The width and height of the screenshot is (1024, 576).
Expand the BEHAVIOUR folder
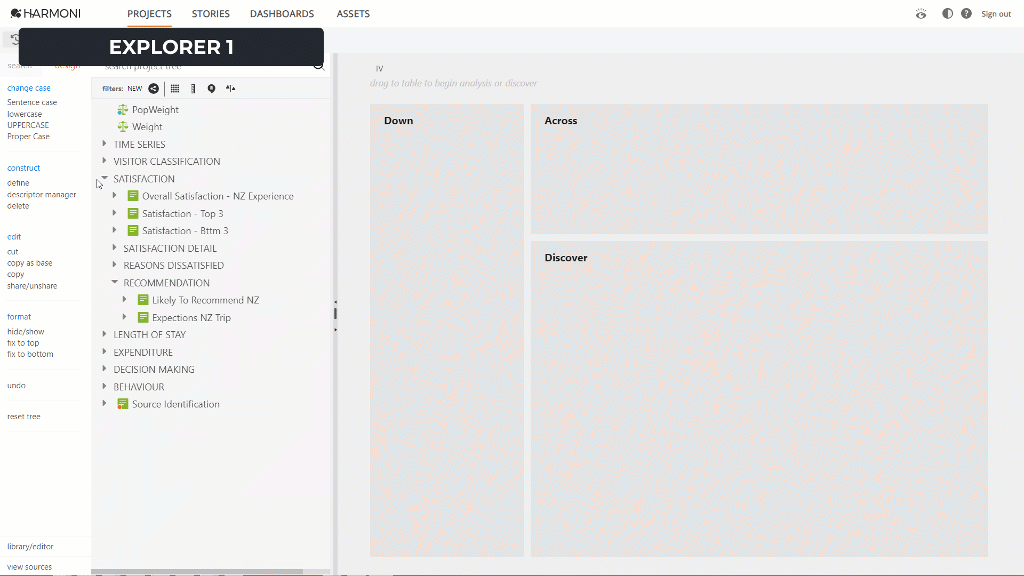click(104, 386)
